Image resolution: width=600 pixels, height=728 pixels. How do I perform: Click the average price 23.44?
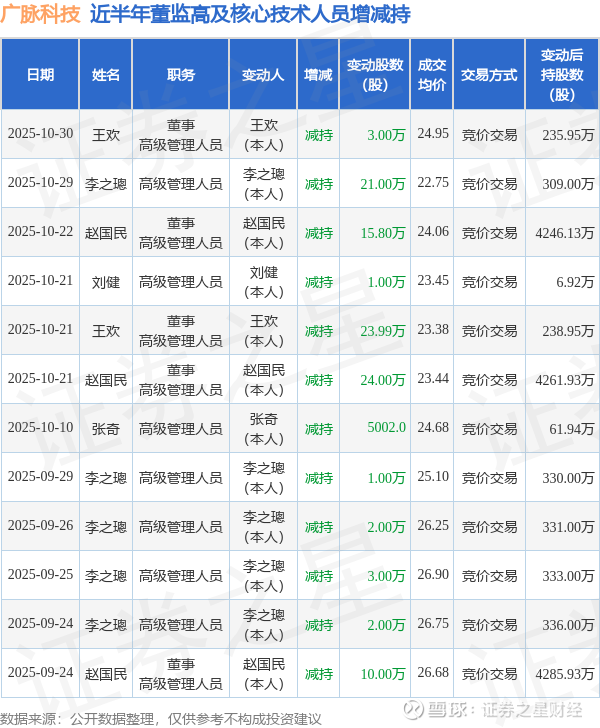(x=433, y=379)
